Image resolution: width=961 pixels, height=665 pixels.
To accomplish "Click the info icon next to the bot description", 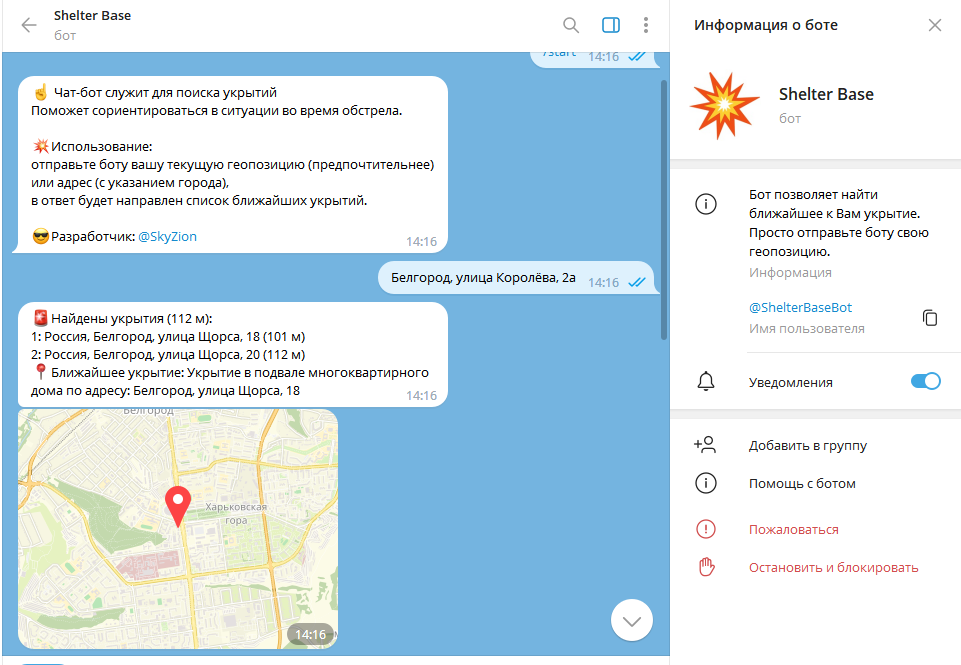I will click(706, 203).
